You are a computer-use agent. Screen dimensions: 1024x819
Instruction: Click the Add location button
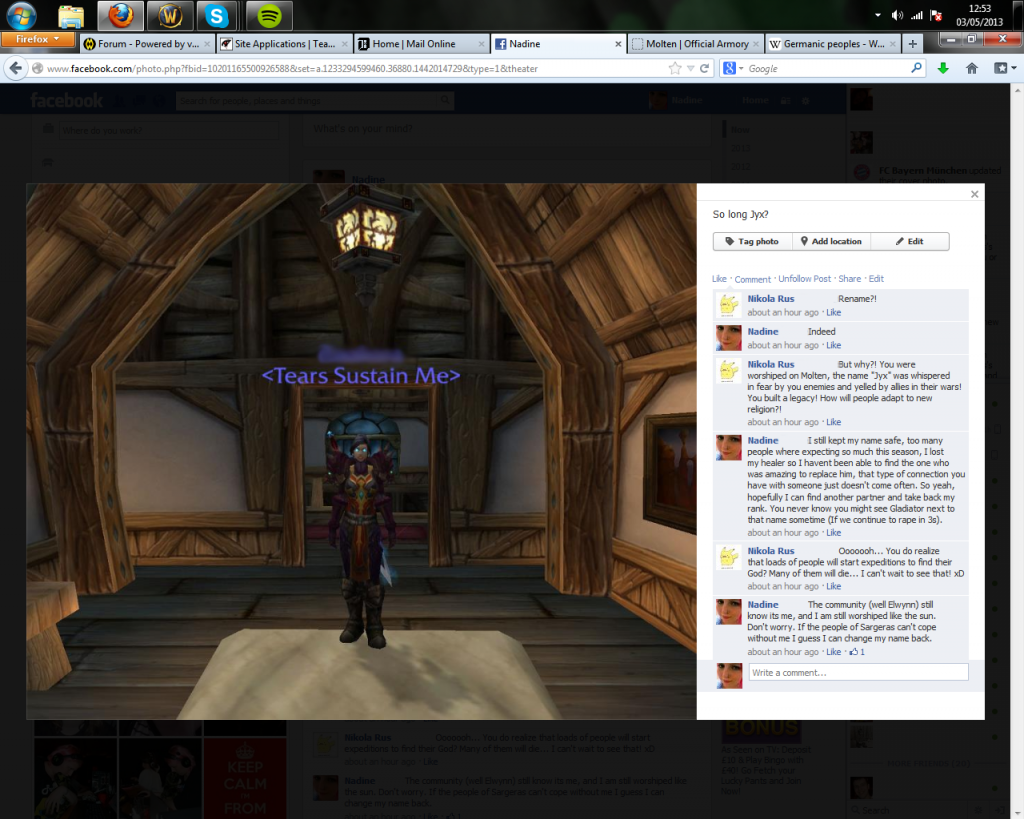(831, 241)
